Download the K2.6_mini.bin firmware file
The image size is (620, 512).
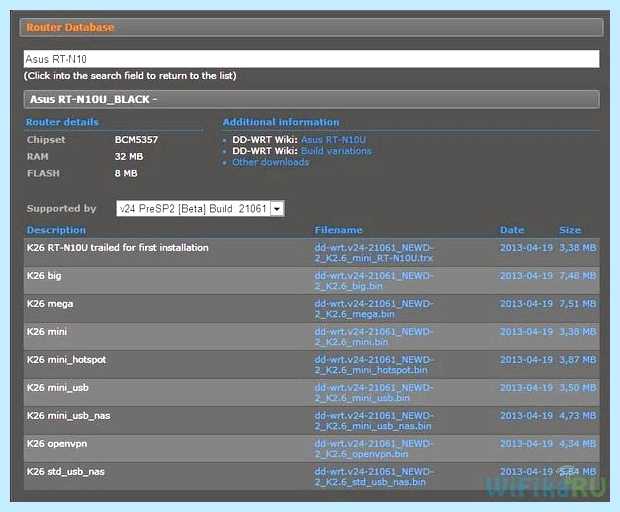374,337
